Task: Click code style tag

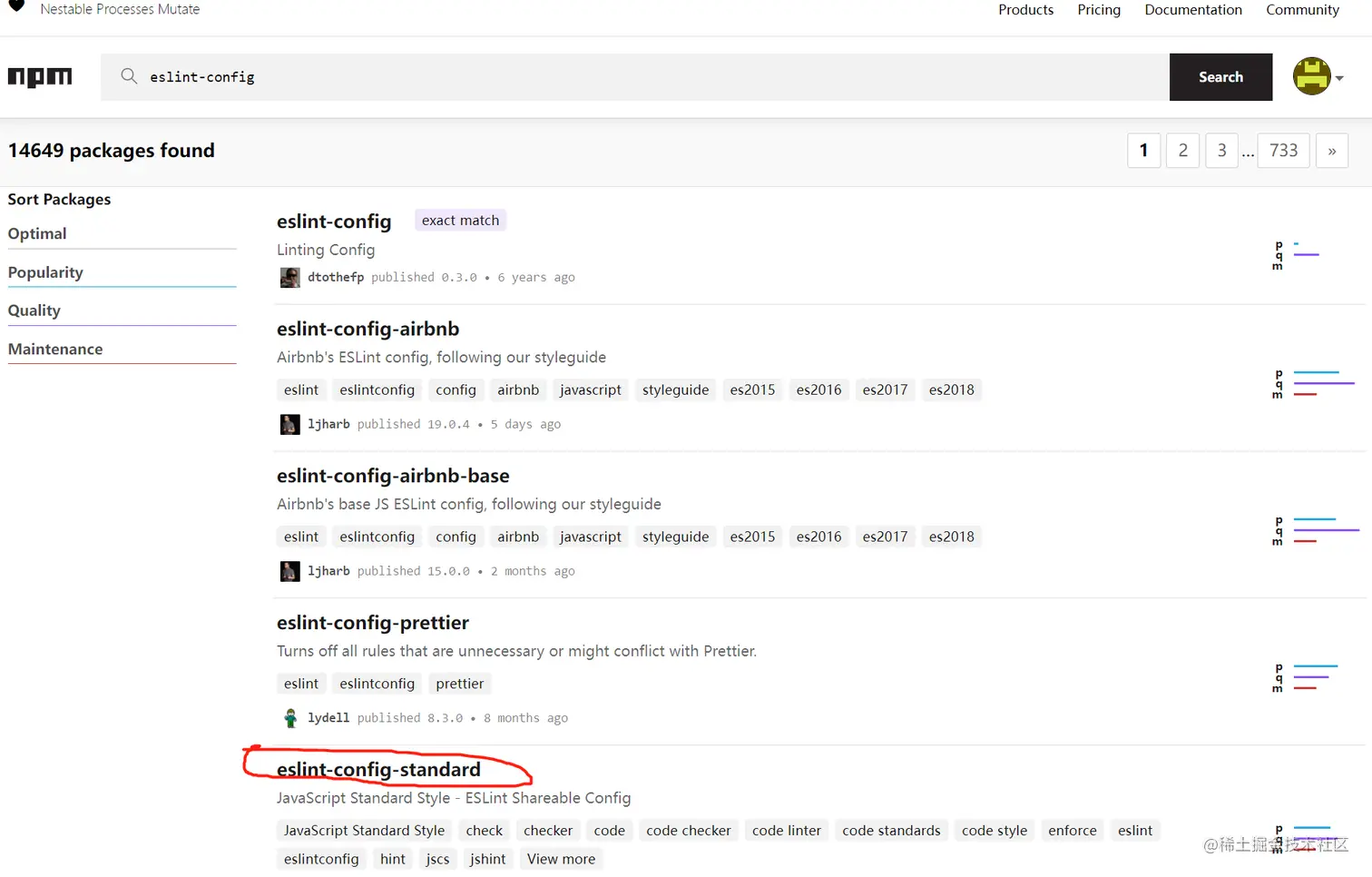Action: [x=995, y=831]
